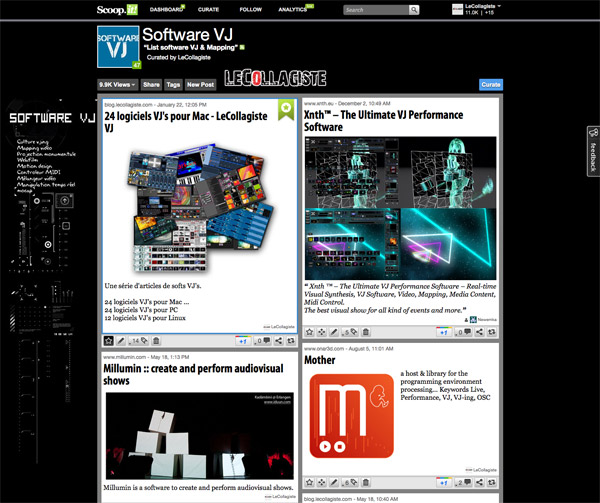Open the Follow menu item
This screenshot has width=600, height=503.
coord(251,10)
